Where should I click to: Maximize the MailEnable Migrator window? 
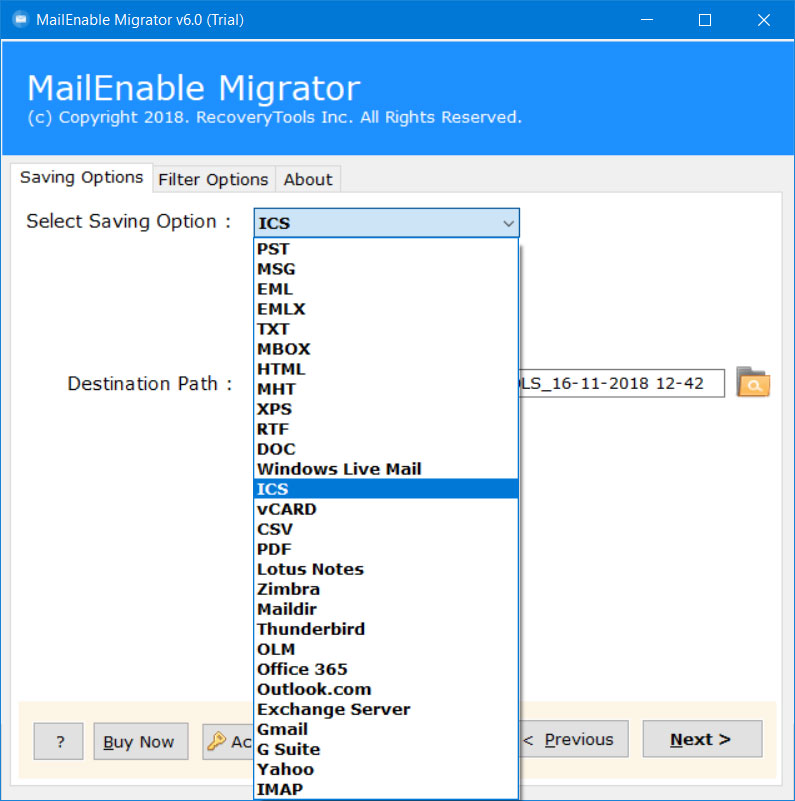point(705,20)
